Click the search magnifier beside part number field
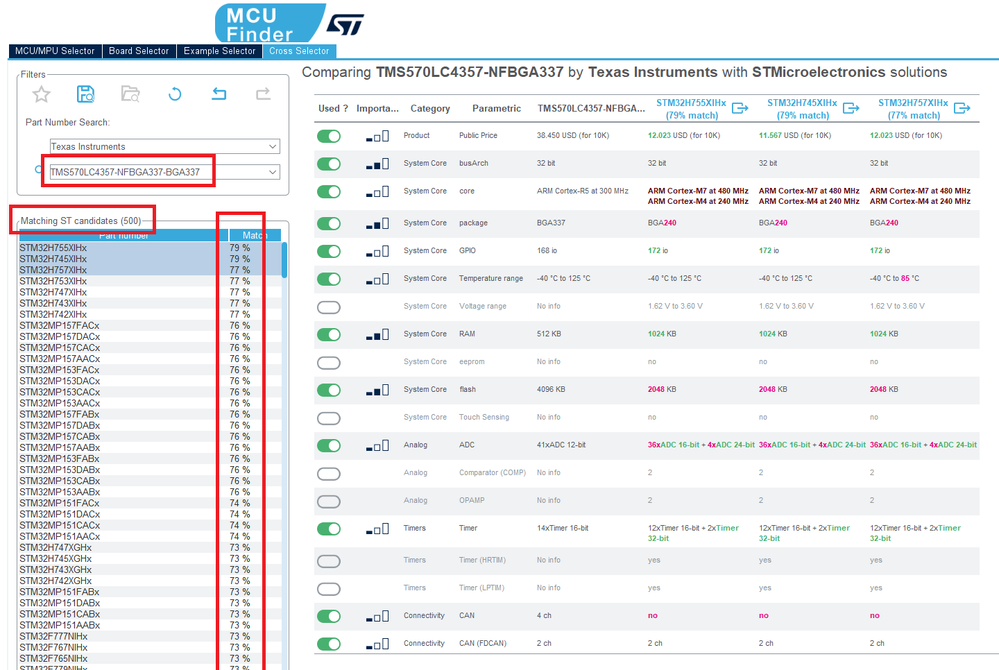 pos(38,169)
